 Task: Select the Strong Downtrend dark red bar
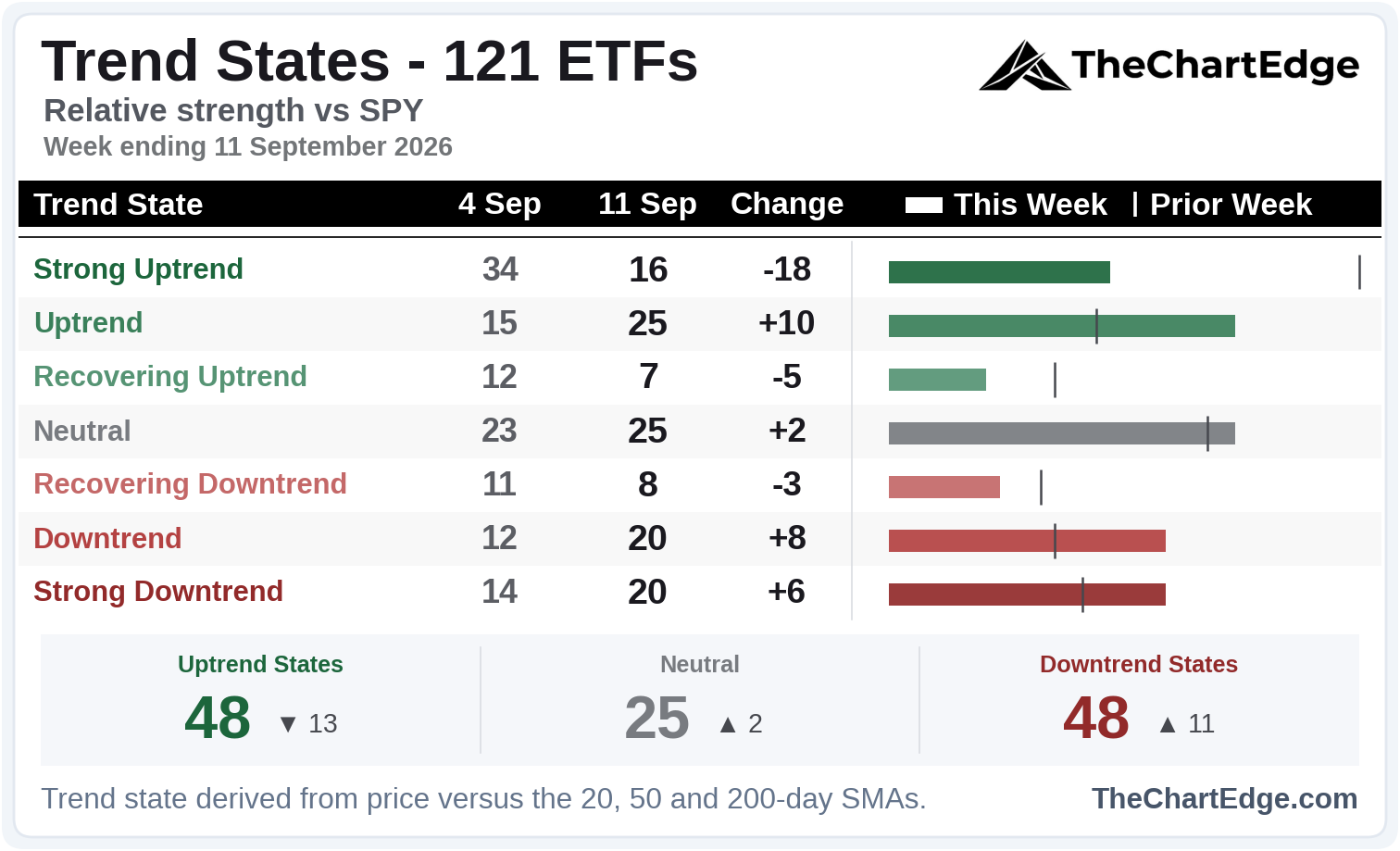1027,594
